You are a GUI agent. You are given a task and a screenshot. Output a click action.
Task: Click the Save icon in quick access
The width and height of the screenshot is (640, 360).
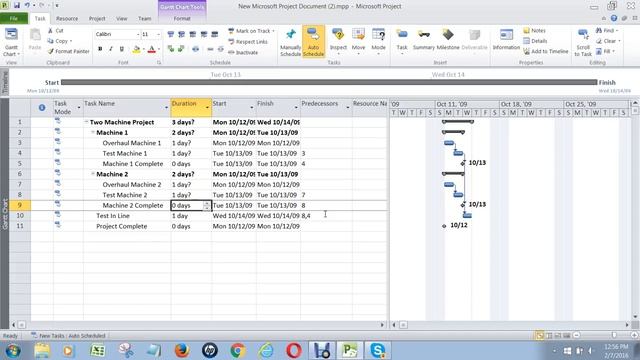[17, 6]
